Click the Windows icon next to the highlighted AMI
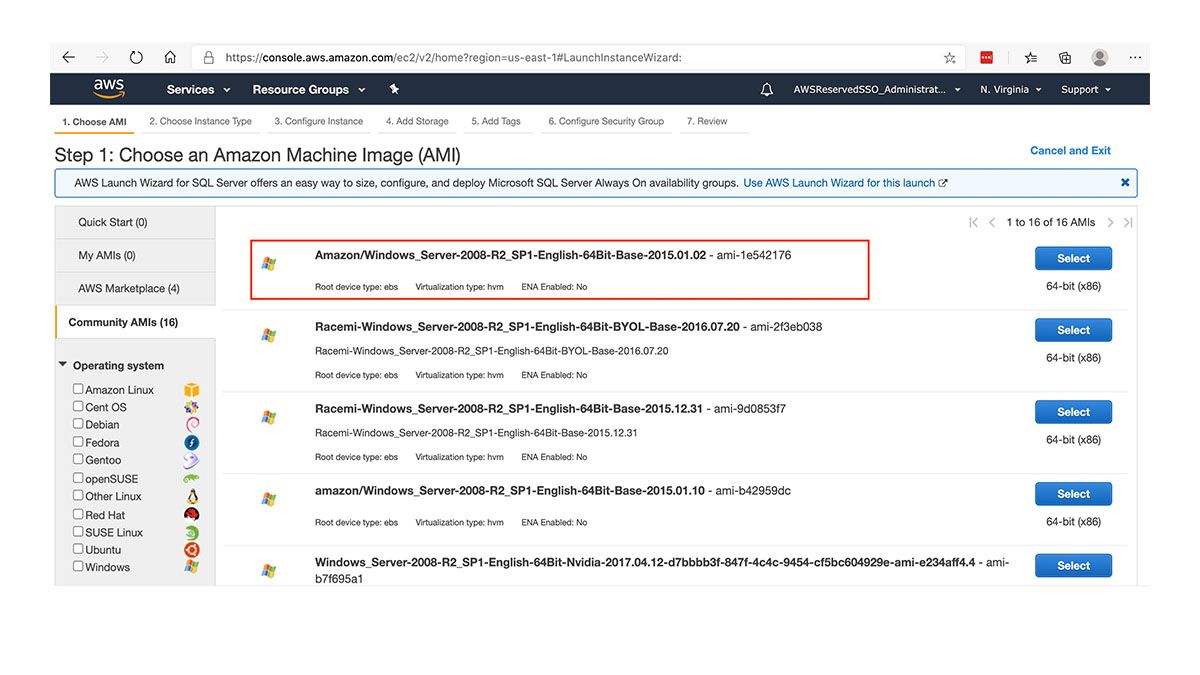This screenshot has width=1200, height=675. 268,264
